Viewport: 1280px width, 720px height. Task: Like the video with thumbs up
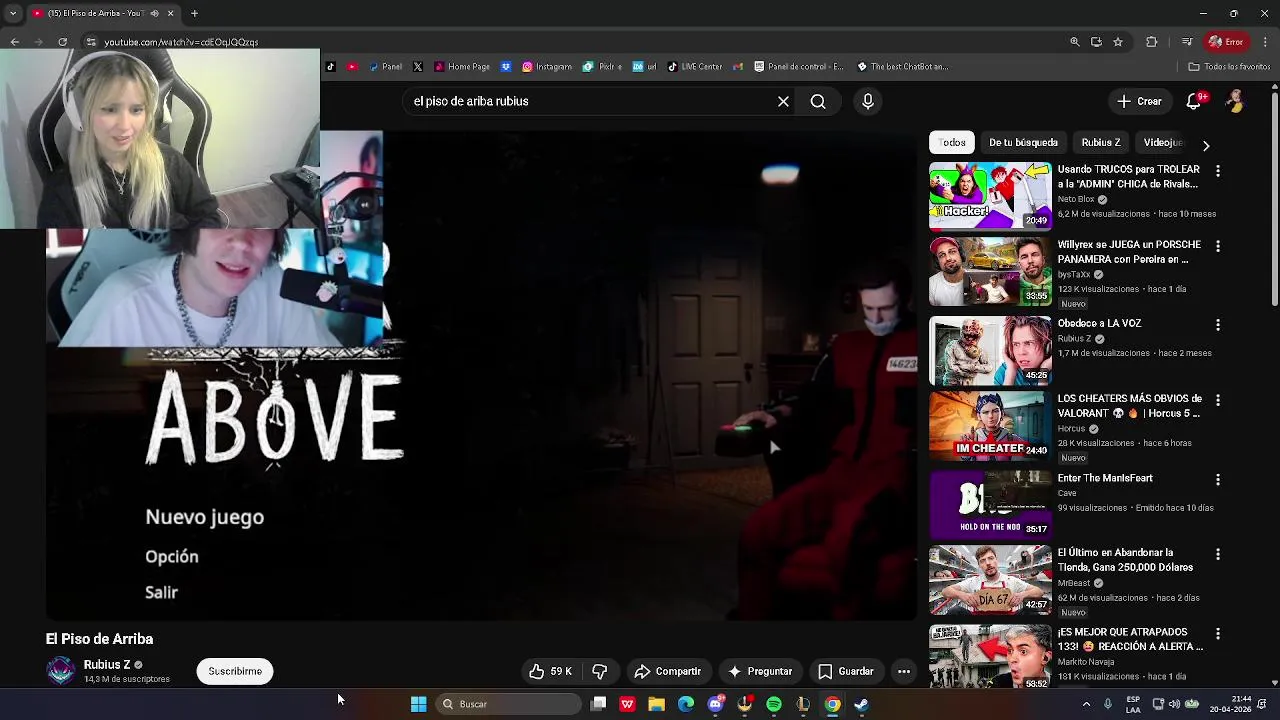[550, 671]
